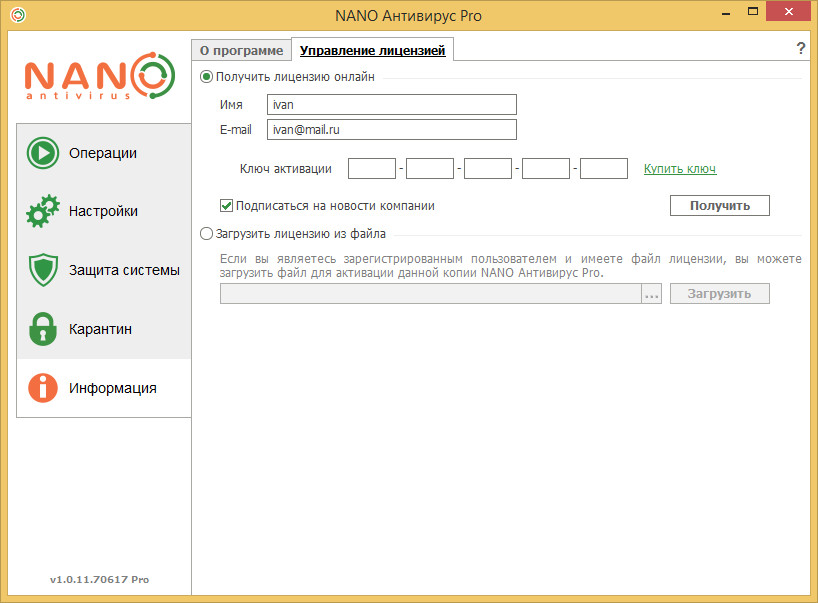Click the Настройки gears icon

pyautogui.click(x=43, y=211)
